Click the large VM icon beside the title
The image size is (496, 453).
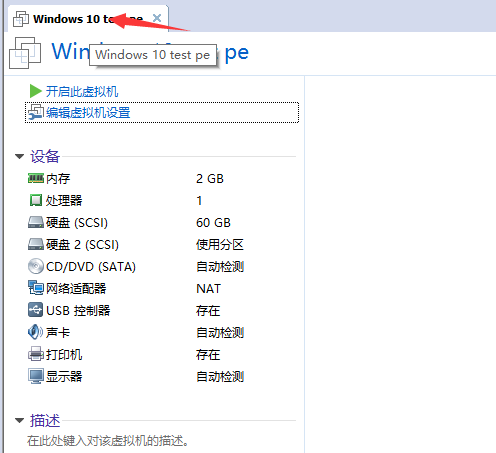(25, 53)
